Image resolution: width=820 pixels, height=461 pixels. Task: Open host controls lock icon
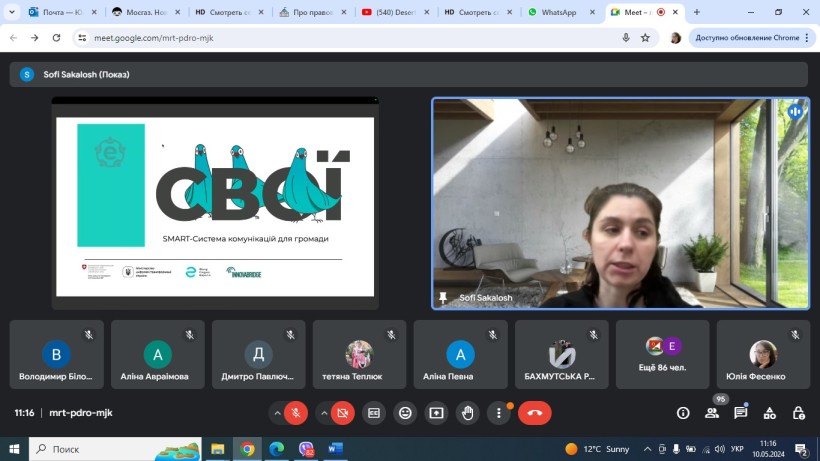coord(798,413)
